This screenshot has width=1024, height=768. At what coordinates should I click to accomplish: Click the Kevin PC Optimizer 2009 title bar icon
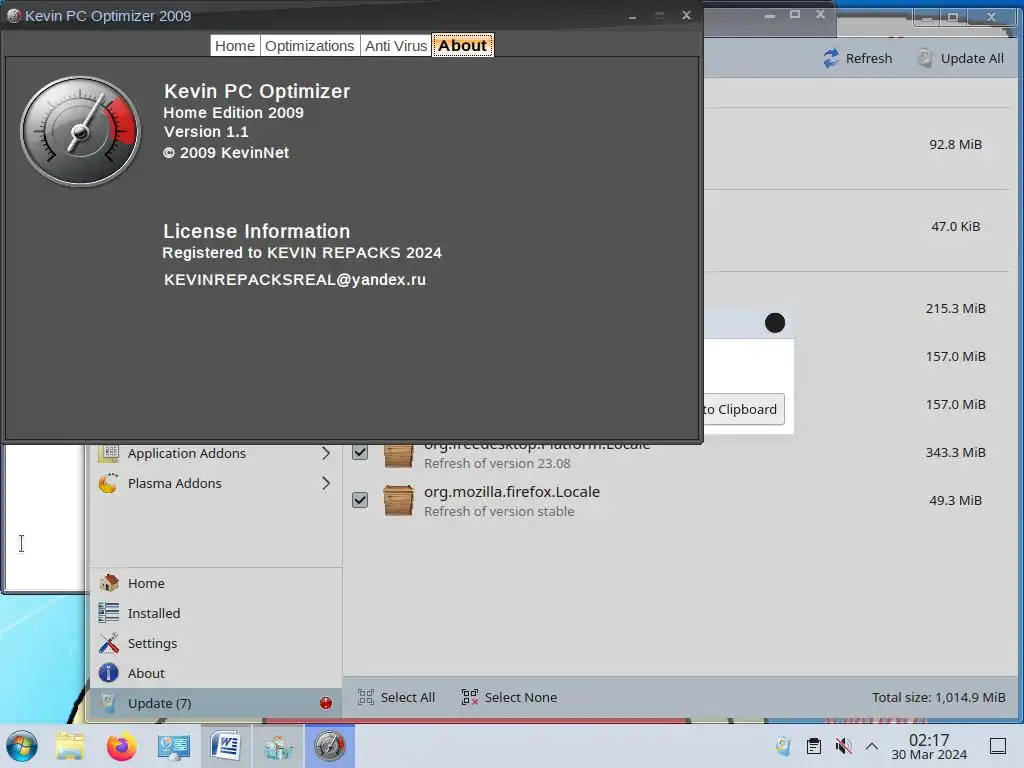point(14,16)
